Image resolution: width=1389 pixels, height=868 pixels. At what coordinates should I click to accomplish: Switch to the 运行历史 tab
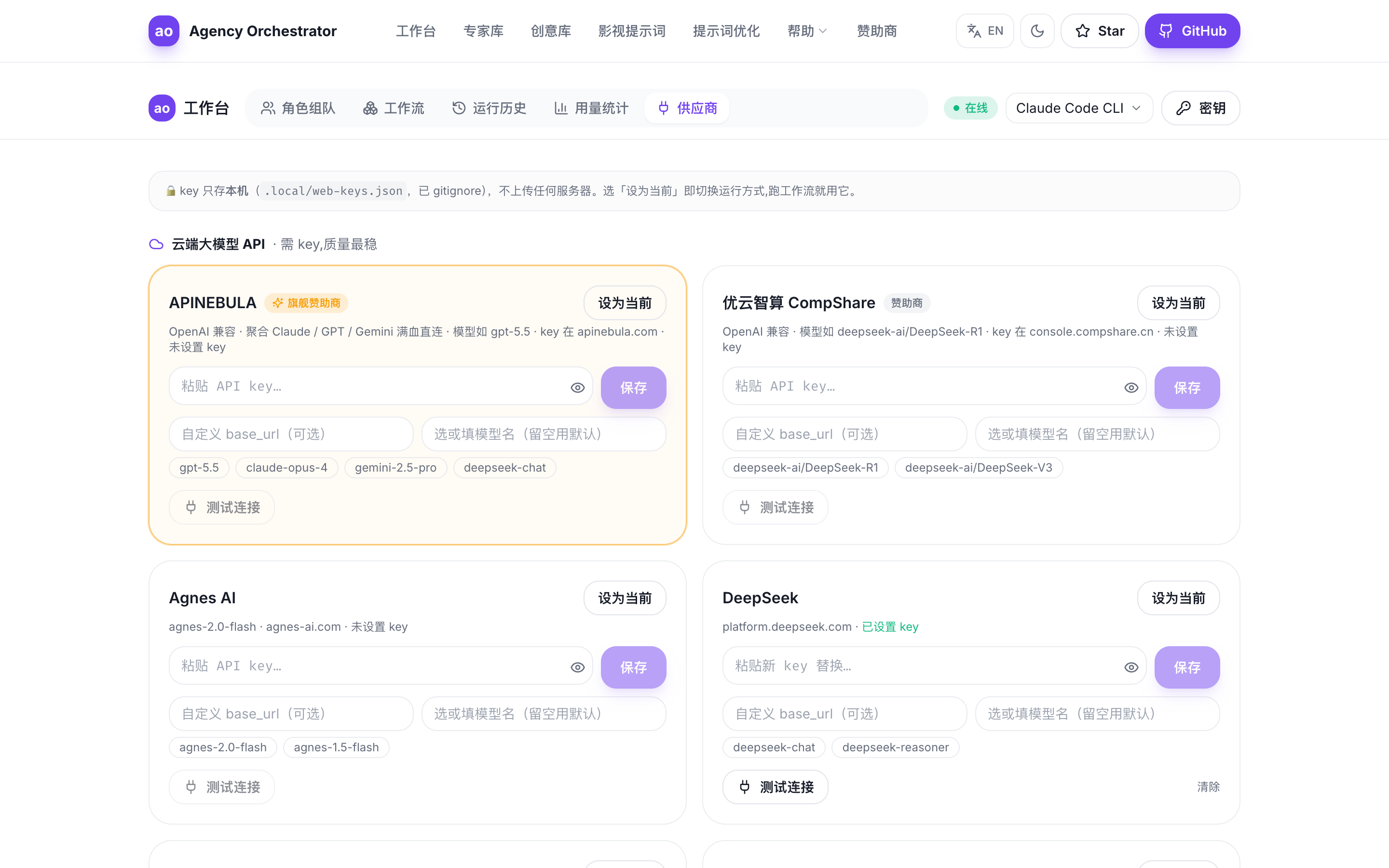pos(489,108)
